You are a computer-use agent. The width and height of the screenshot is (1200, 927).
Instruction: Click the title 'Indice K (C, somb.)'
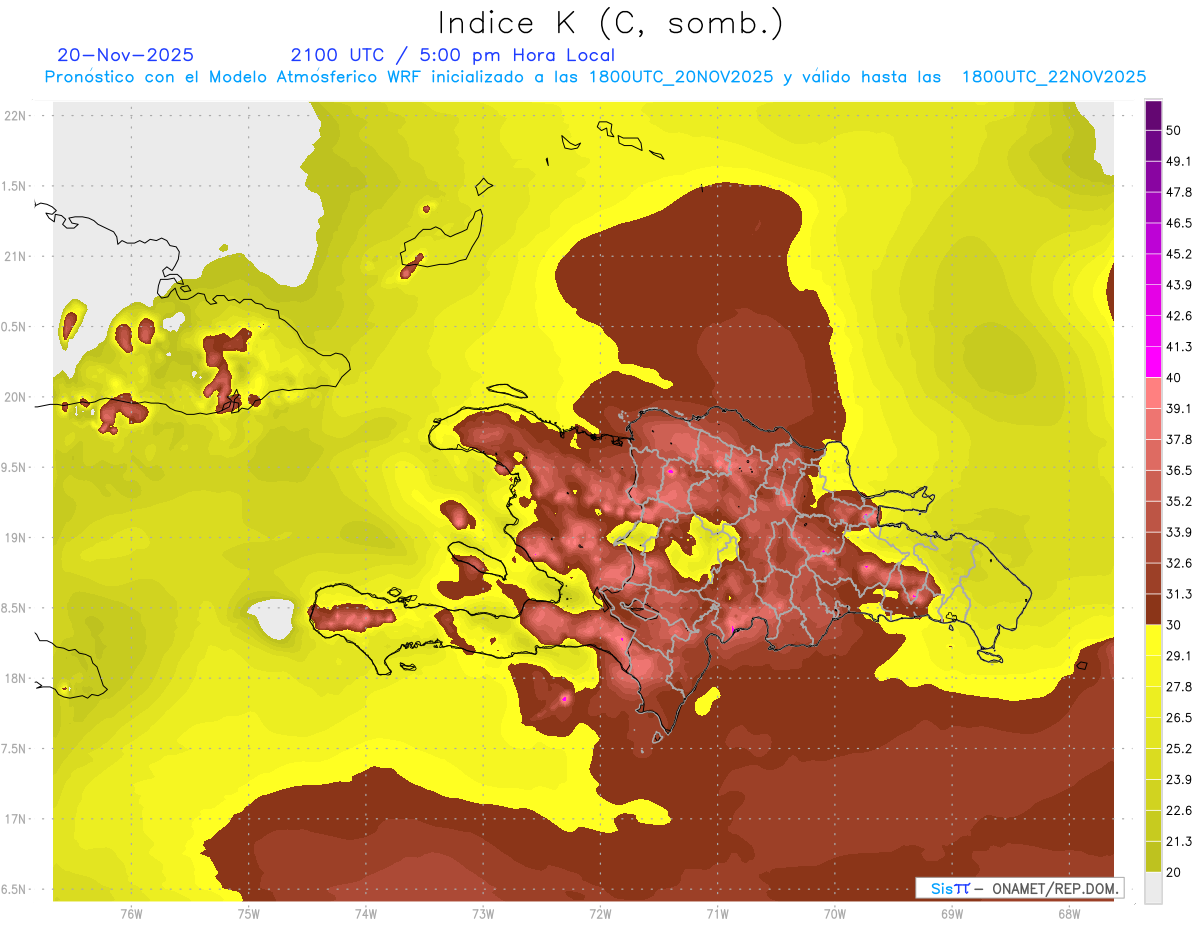(610, 23)
